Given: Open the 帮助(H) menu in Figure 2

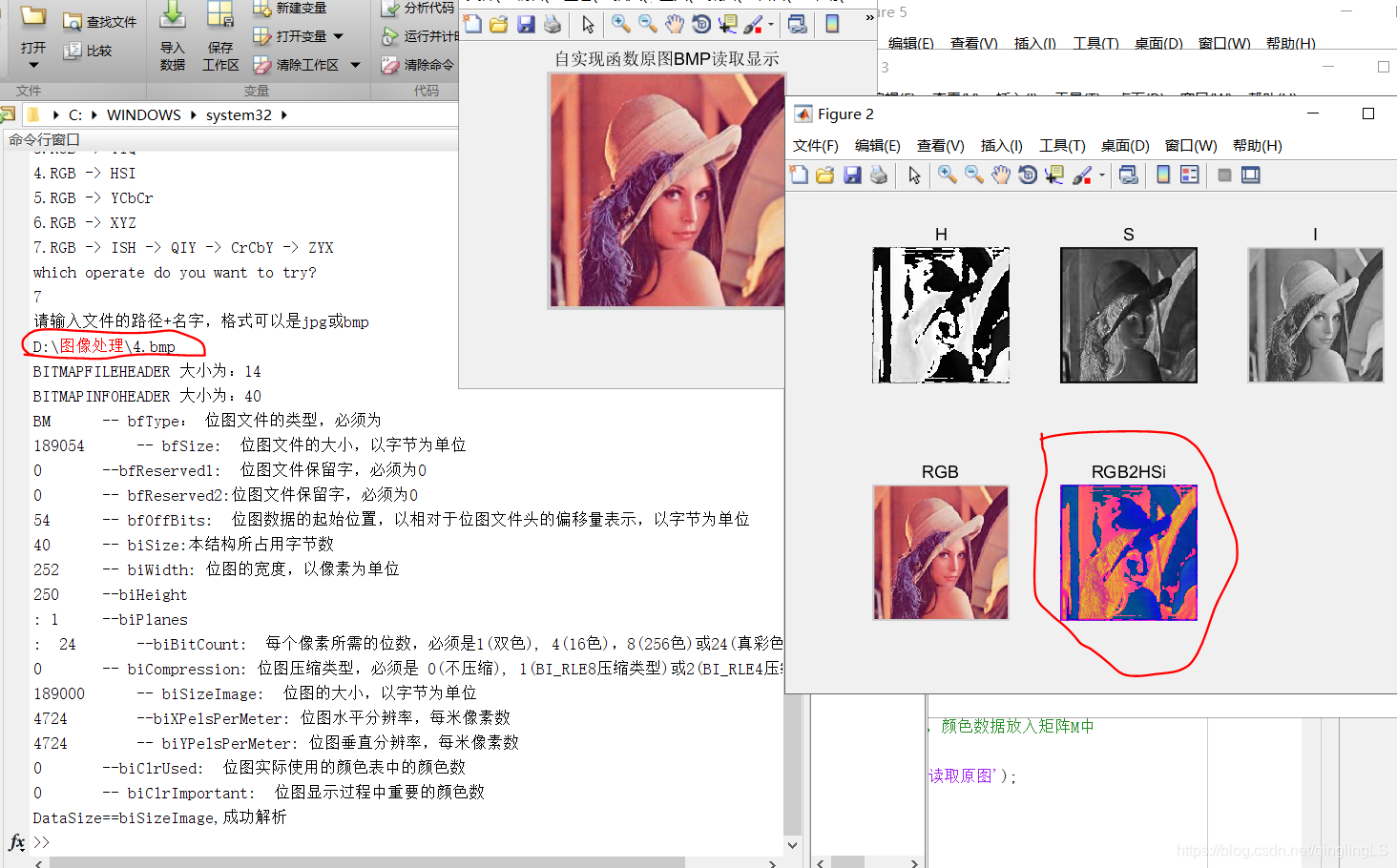Looking at the screenshot, I should [x=1257, y=146].
